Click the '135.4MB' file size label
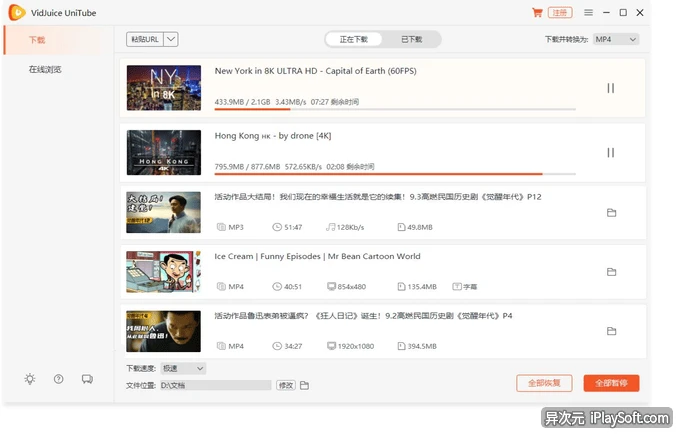 click(x=422, y=287)
